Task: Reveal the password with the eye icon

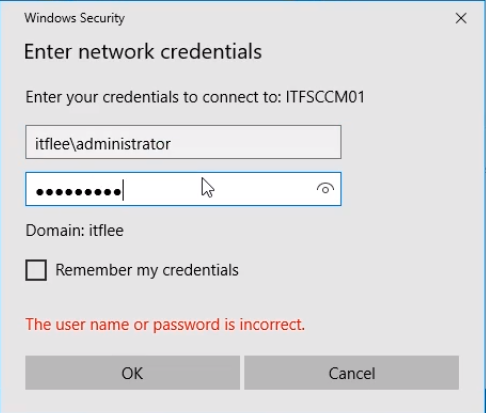Action: coord(325,189)
